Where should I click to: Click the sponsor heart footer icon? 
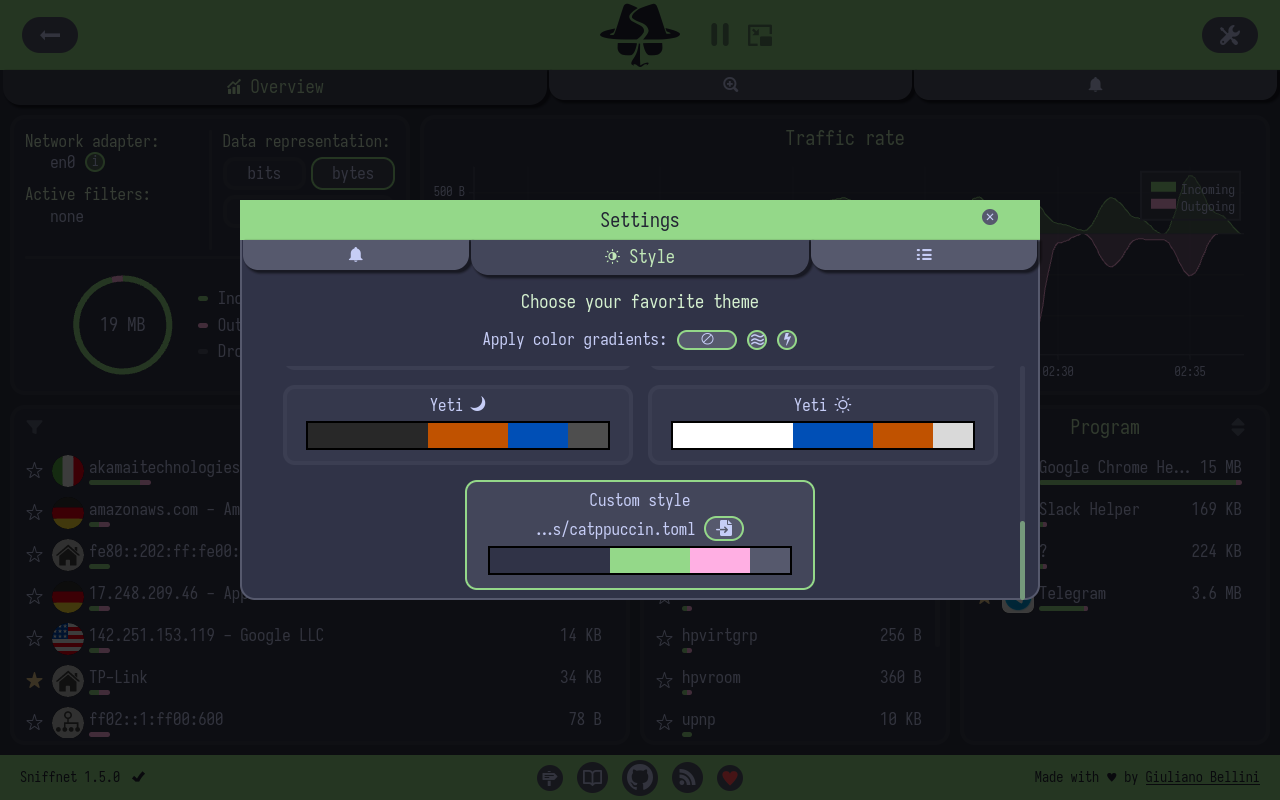(x=730, y=777)
